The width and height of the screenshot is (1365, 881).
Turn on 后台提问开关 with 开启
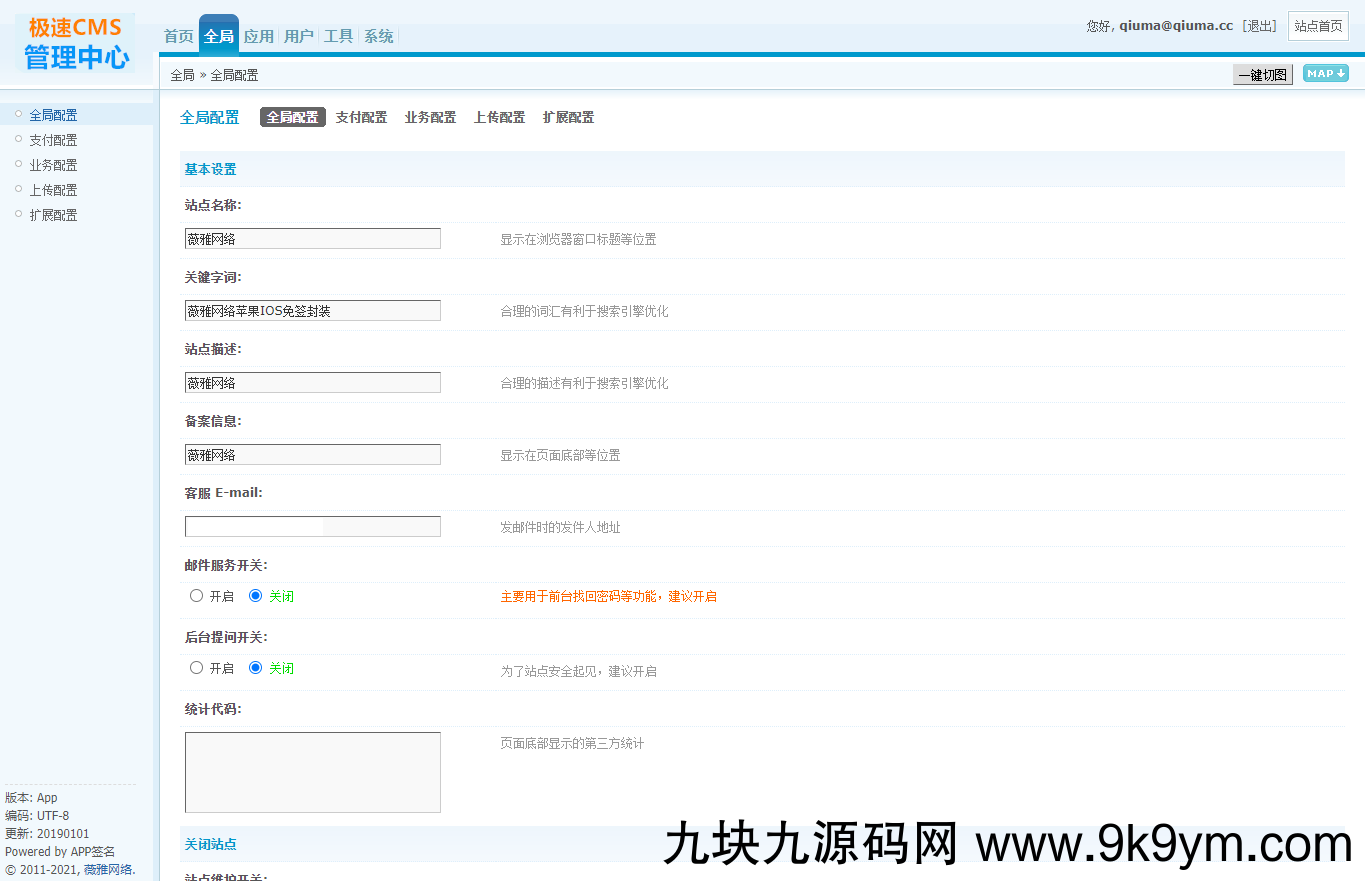197,668
